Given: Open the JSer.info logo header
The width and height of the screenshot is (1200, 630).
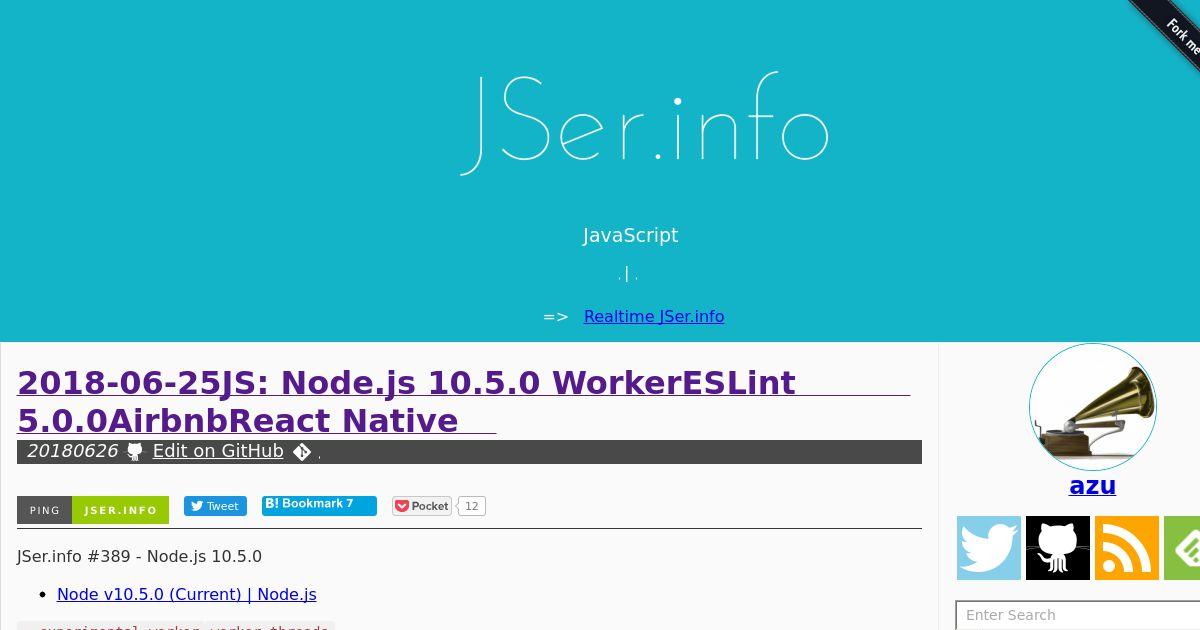Looking at the screenshot, I should coord(645,122).
